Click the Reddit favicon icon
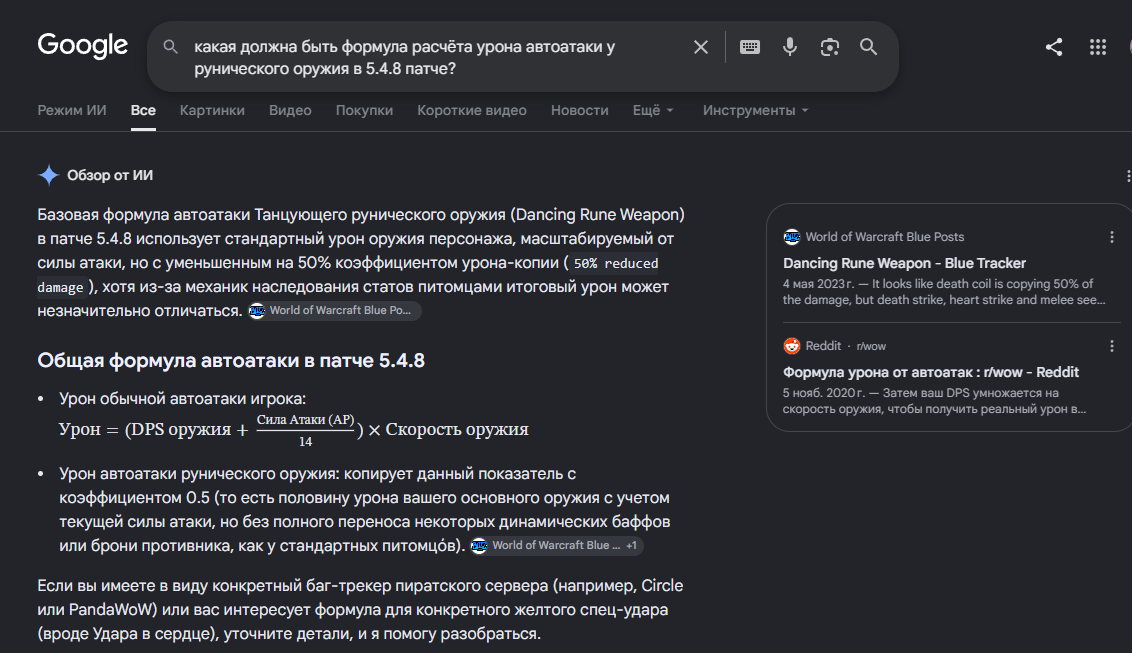 [x=792, y=346]
